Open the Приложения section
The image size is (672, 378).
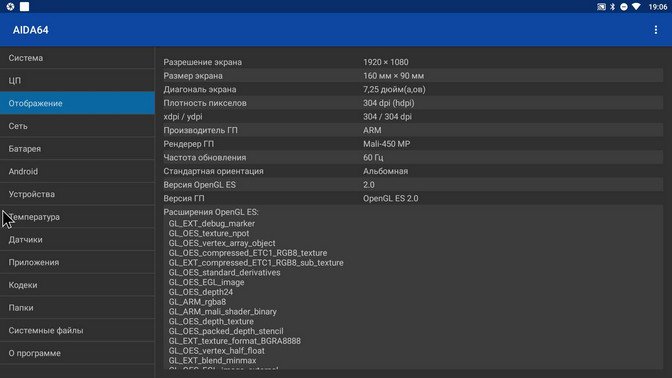77,262
